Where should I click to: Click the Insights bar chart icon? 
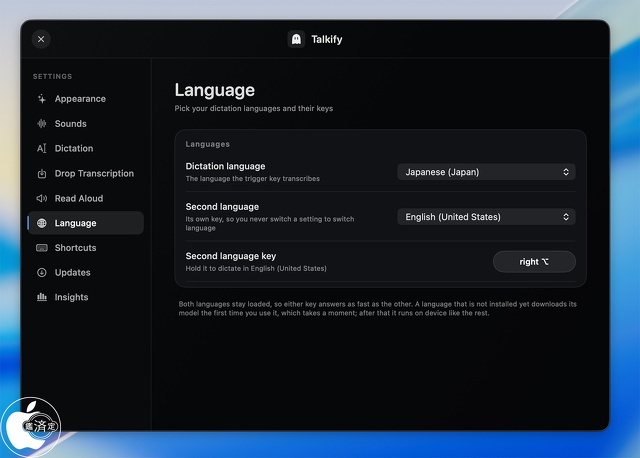tap(42, 297)
